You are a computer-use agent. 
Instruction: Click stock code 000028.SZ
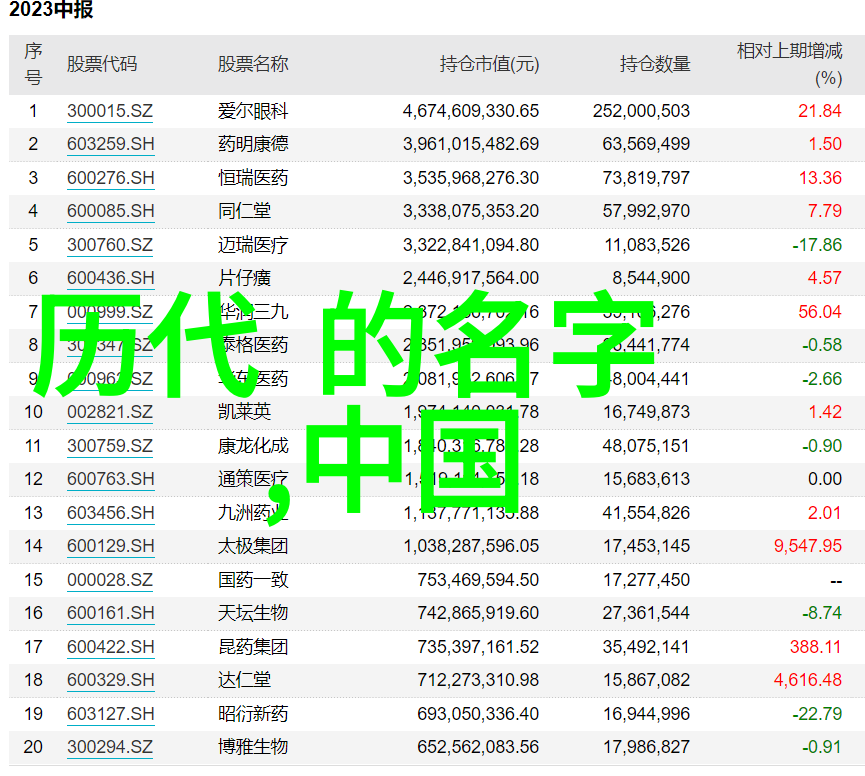point(110,580)
